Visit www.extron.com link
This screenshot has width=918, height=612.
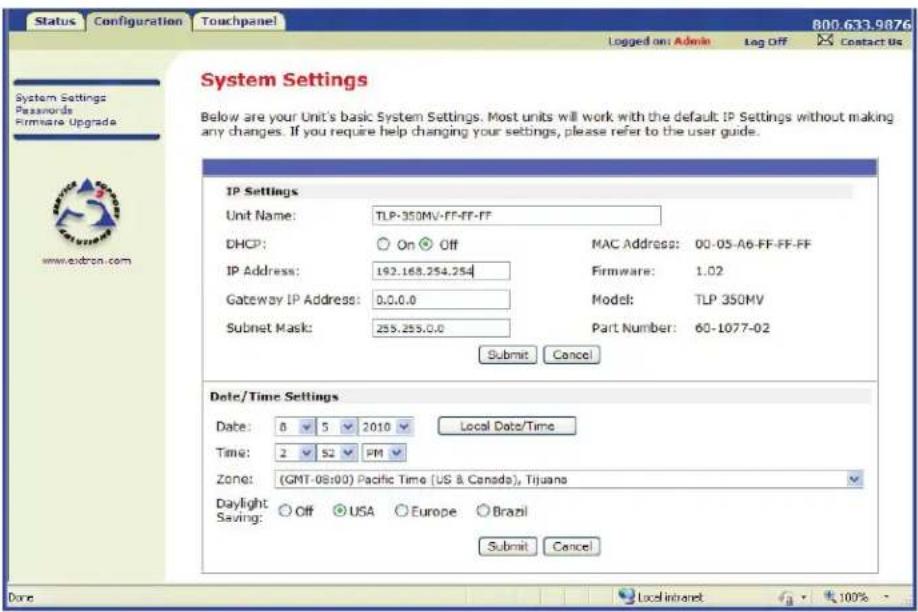87,261
